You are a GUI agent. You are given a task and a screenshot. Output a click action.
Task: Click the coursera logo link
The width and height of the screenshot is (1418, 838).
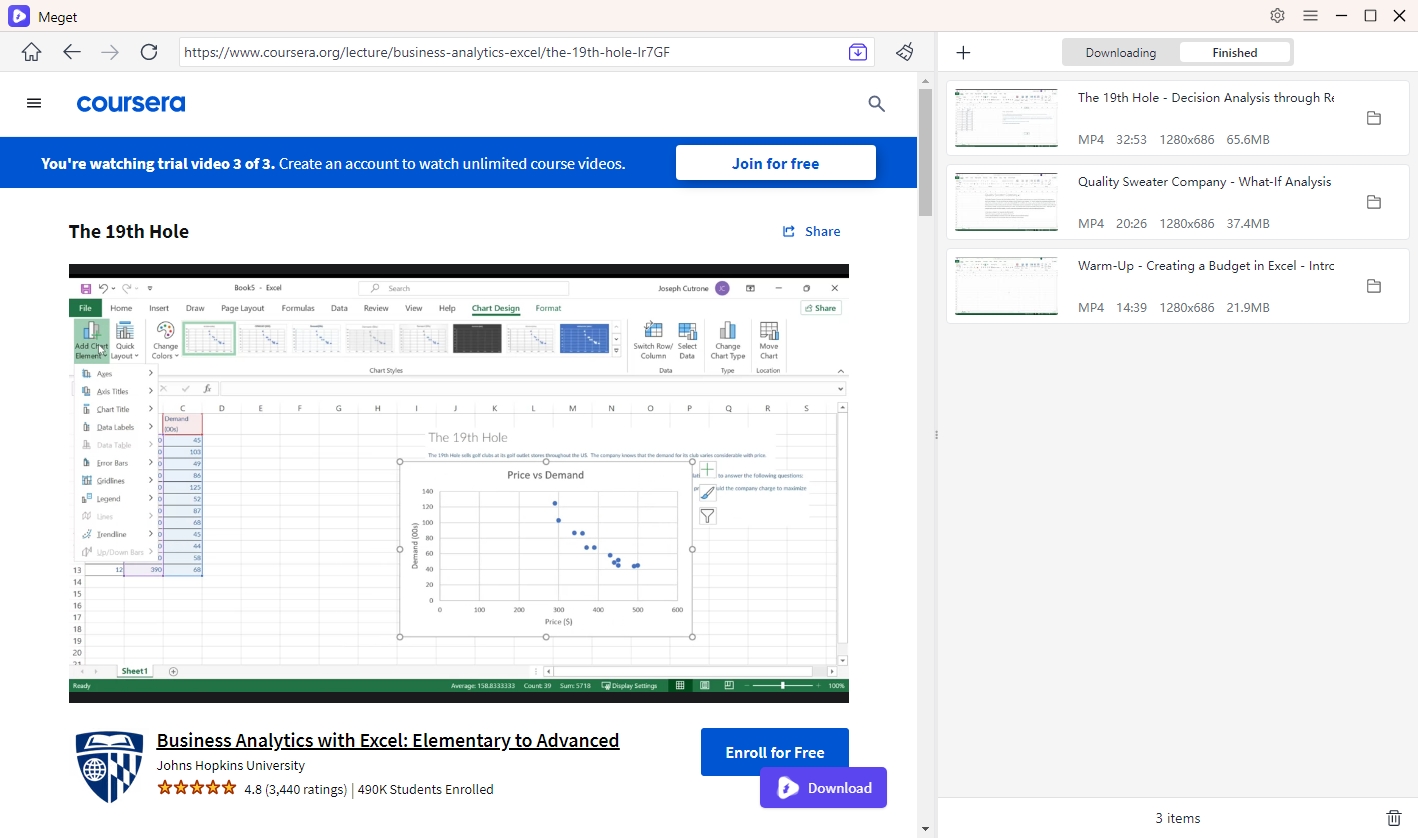(131, 103)
